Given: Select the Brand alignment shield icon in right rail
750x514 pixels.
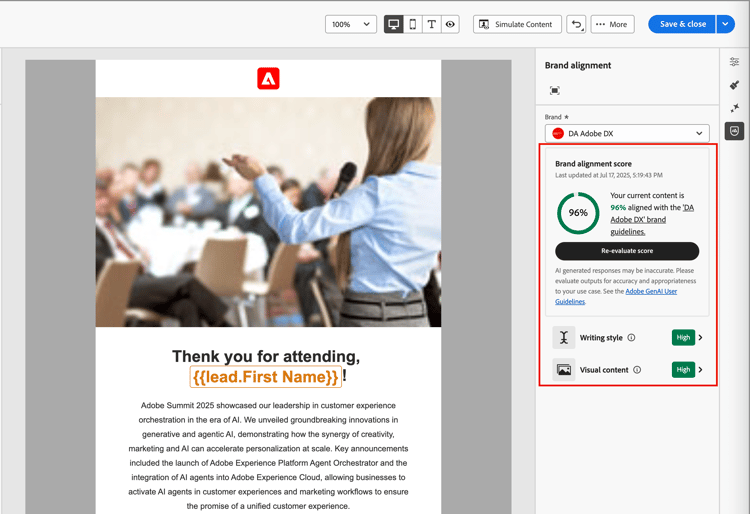Looking at the screenshot, I should pyautogui.click(x=734, y=131).
